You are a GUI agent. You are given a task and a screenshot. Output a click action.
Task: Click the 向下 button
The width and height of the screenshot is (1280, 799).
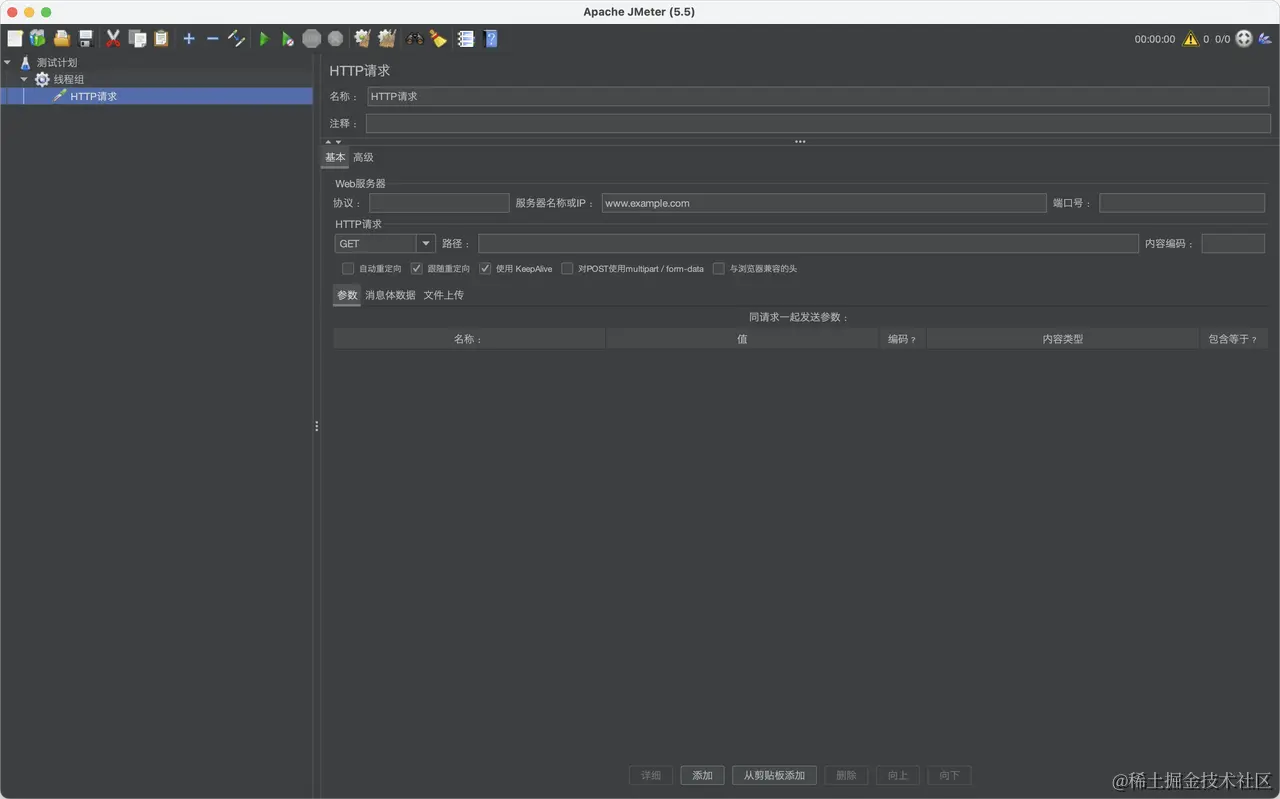tap(949, 776)
